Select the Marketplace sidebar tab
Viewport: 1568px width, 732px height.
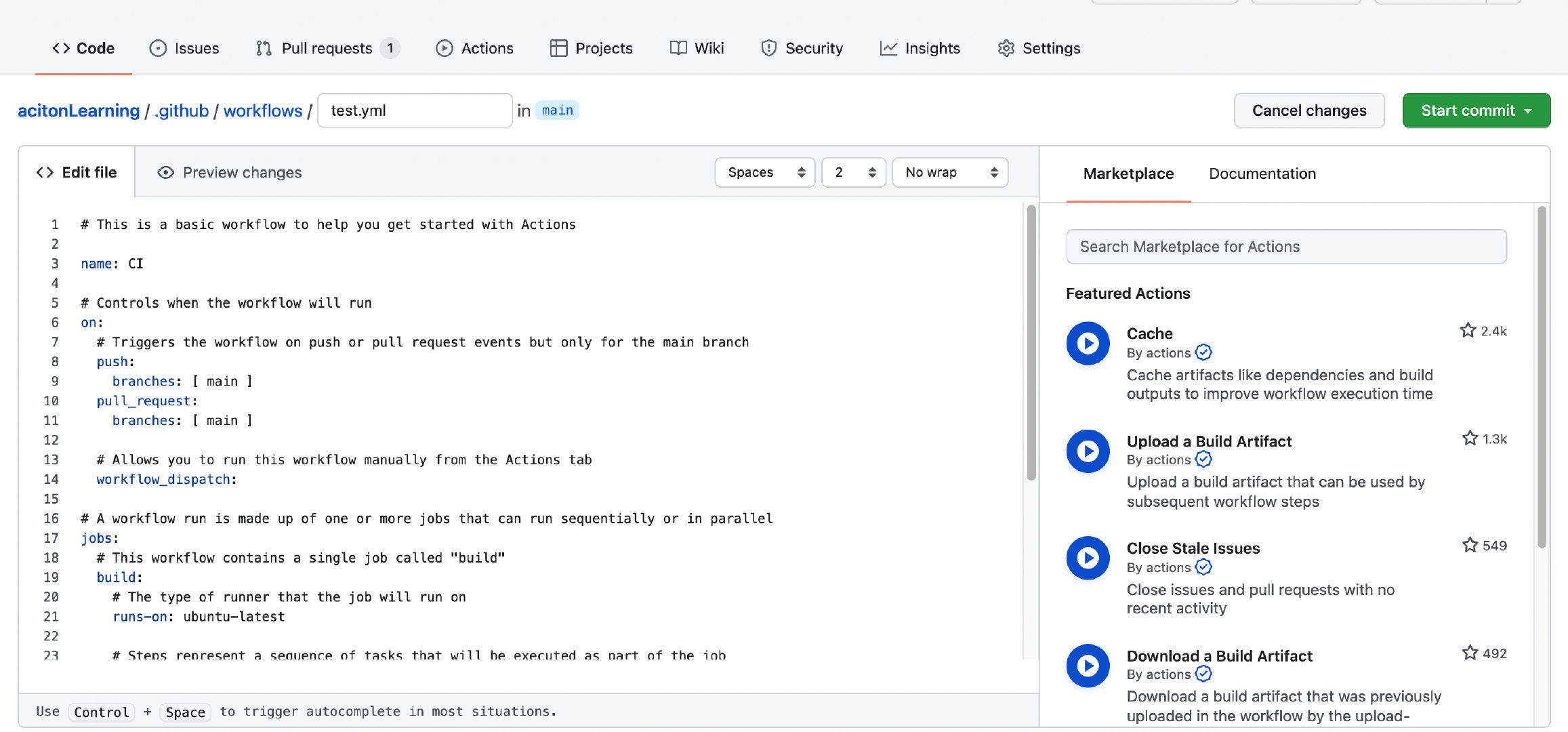coord(1128,174)
